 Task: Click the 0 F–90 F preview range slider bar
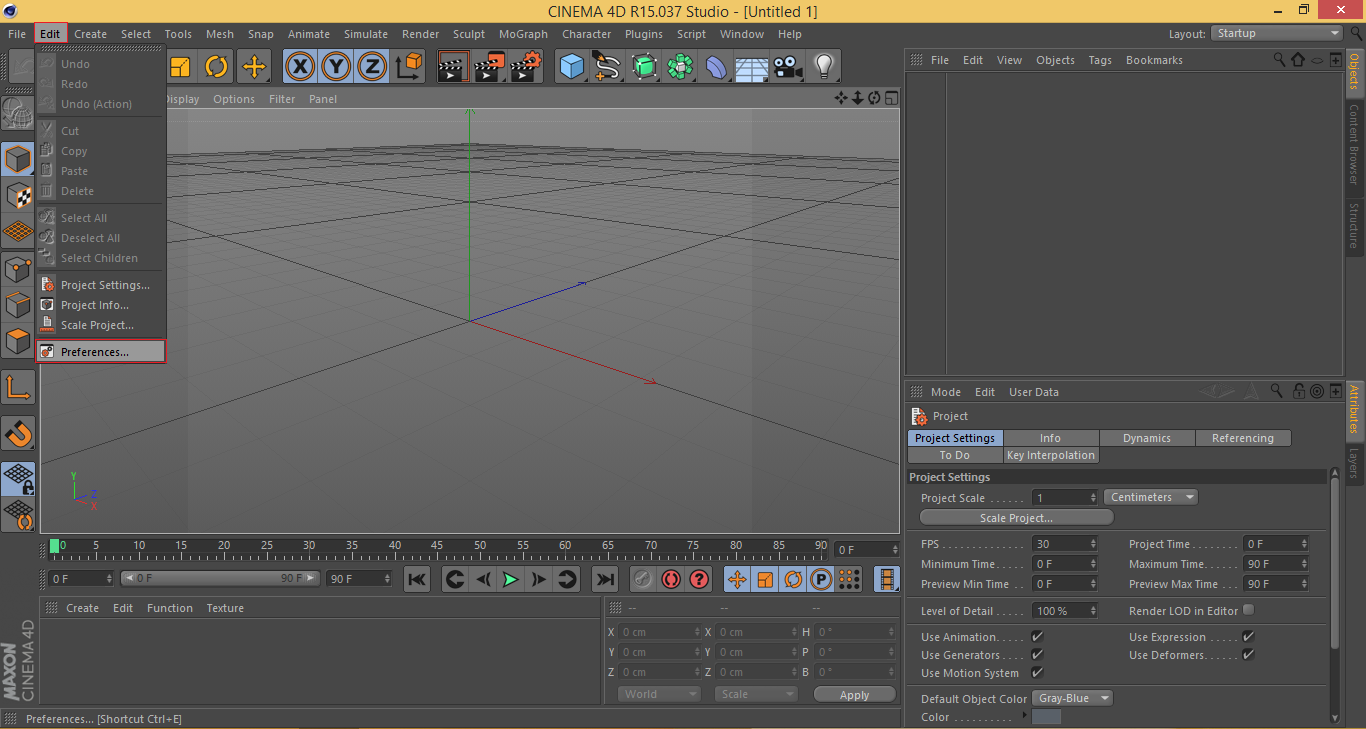tap(220, 578)
